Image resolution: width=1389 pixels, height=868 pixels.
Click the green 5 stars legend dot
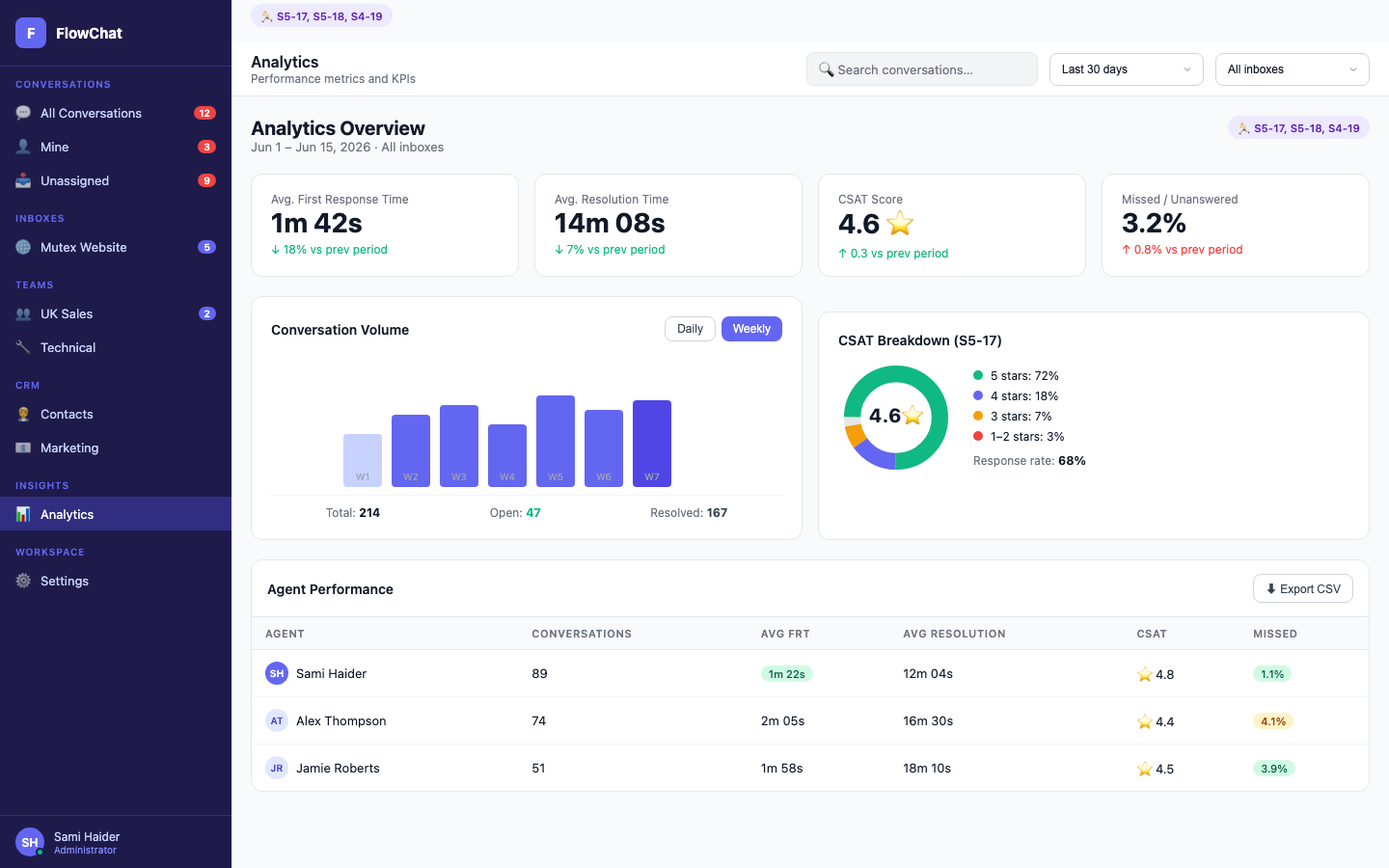pyautogui.click(x=978, y=375)
